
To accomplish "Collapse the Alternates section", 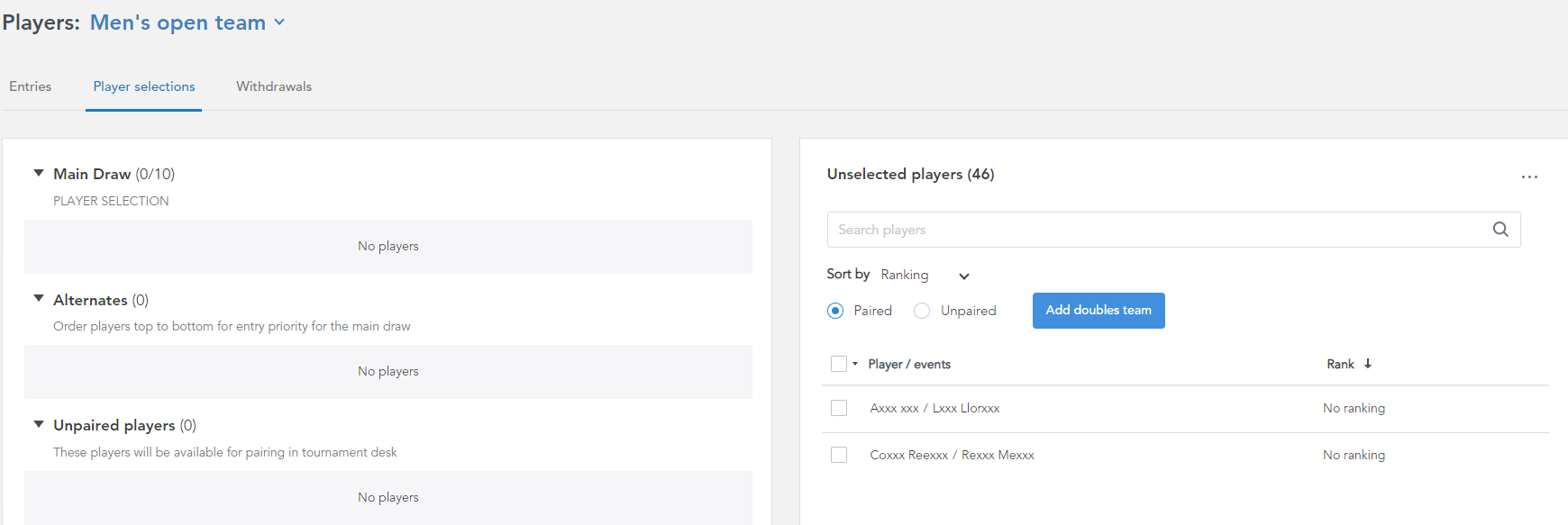I will pyautogui.click(x=39, y=298).
